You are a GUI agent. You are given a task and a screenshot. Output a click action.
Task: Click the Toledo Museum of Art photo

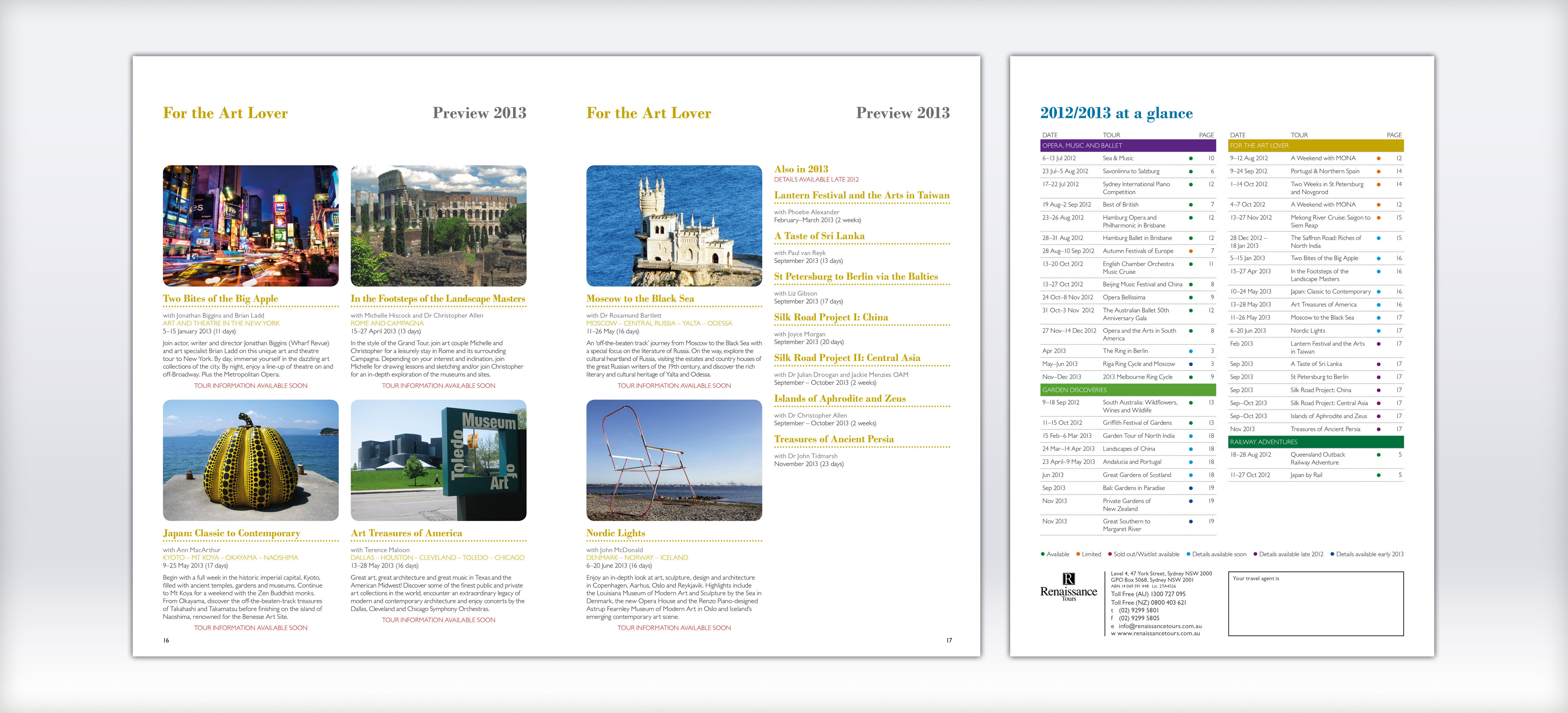(x=438, y=460)
